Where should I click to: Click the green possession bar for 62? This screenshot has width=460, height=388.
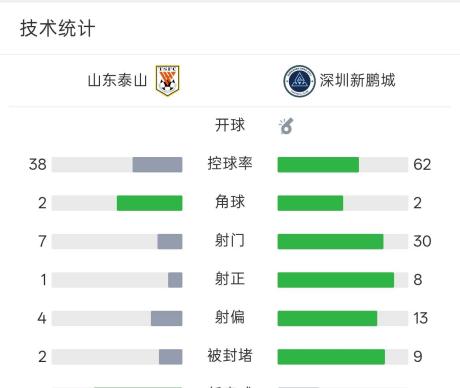click(318, 165)
